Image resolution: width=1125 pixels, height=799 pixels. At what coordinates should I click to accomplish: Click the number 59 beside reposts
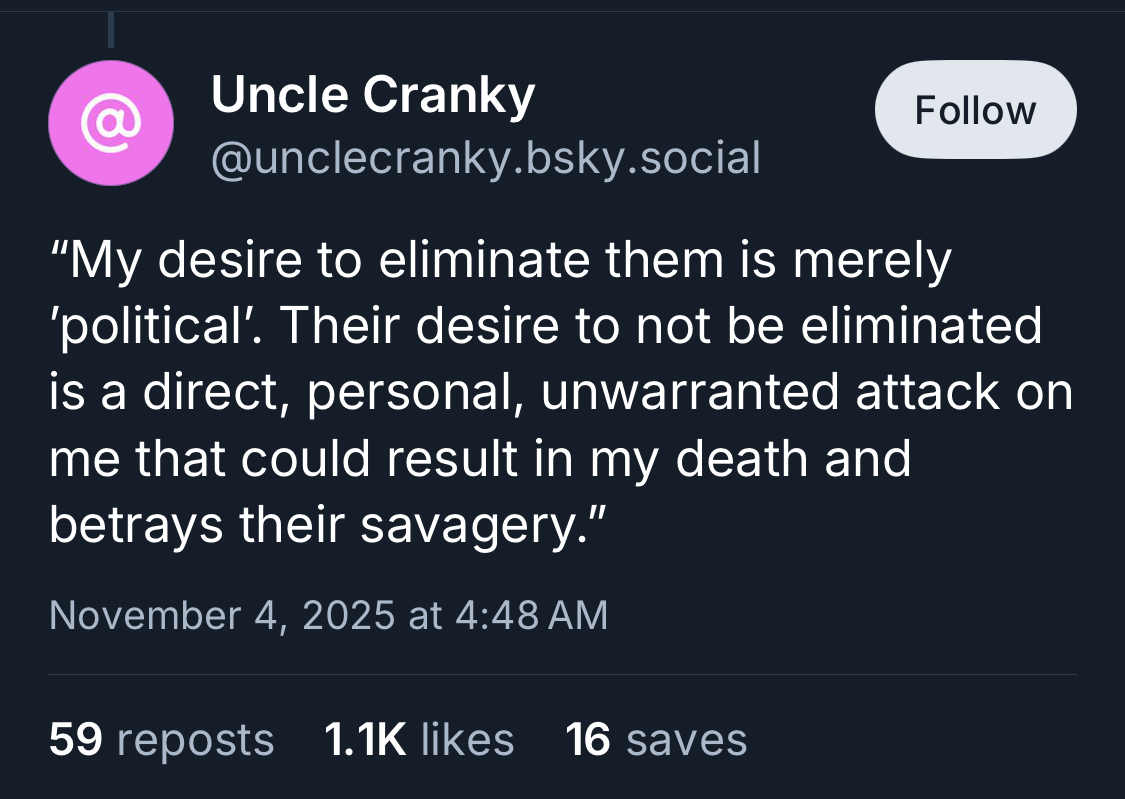(77, 740)
